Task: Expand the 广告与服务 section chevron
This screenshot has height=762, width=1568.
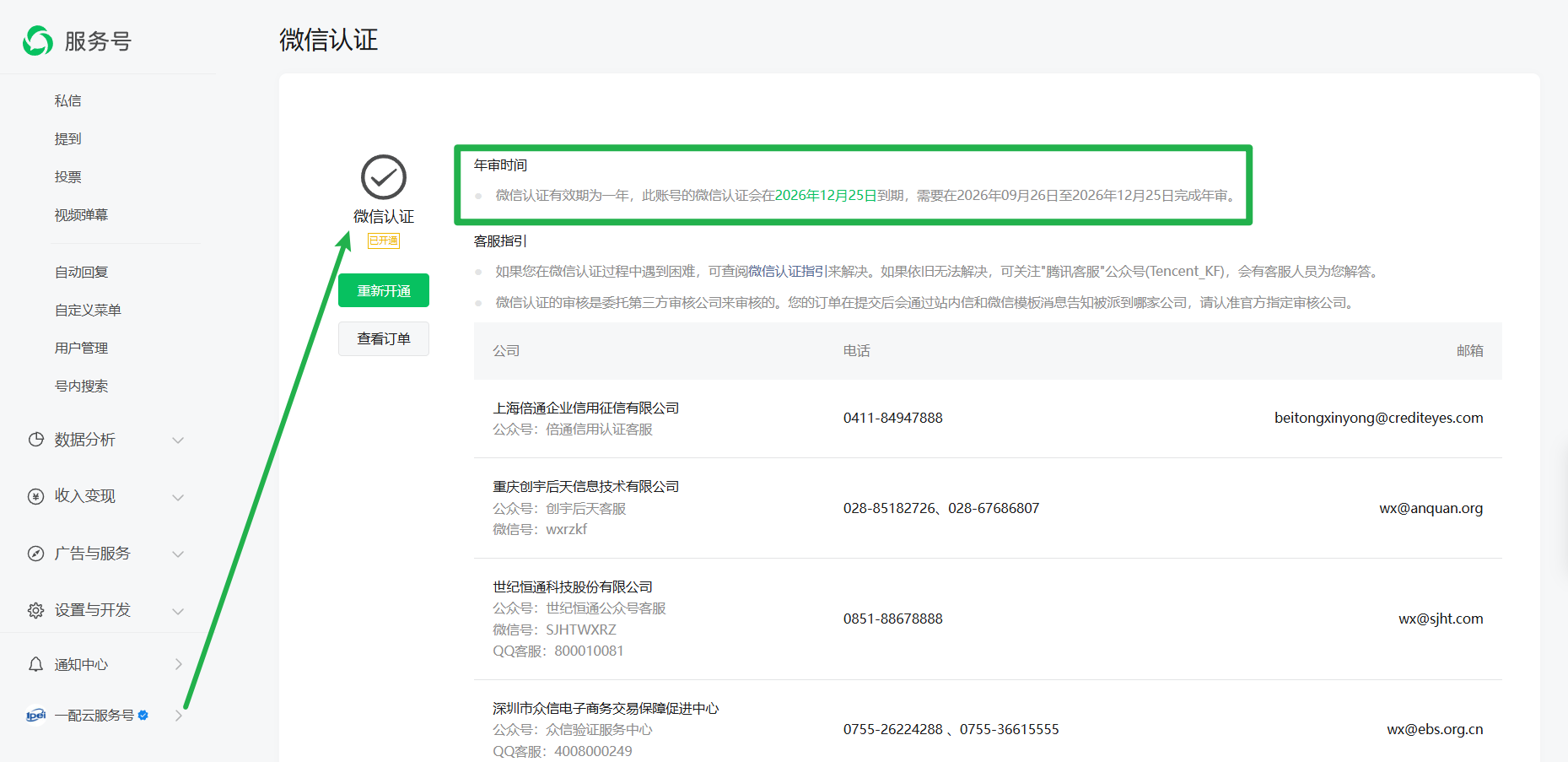Action: click(178, 554)
